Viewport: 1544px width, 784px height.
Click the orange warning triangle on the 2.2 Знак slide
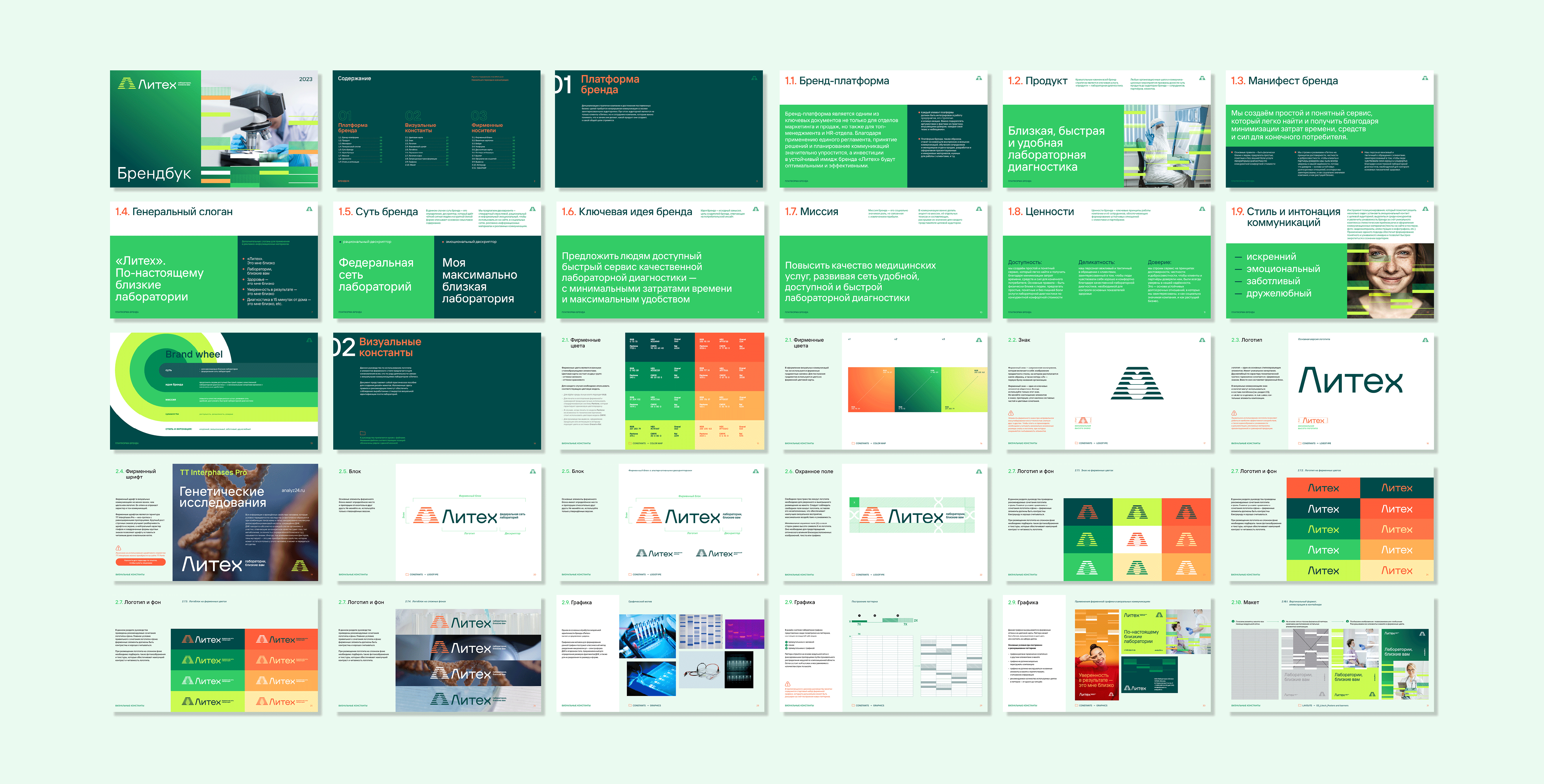click(1011, 414)
